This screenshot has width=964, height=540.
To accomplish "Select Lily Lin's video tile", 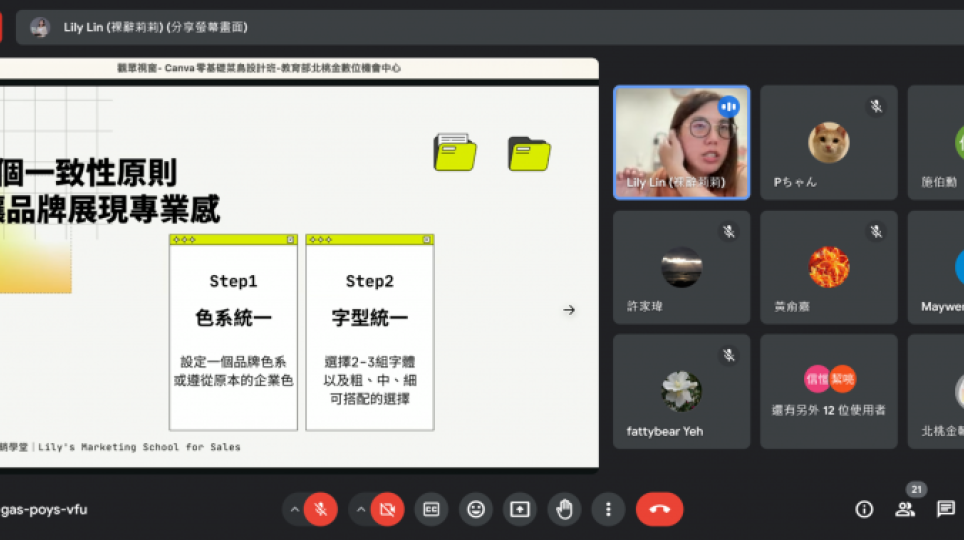I will [681, 142].
